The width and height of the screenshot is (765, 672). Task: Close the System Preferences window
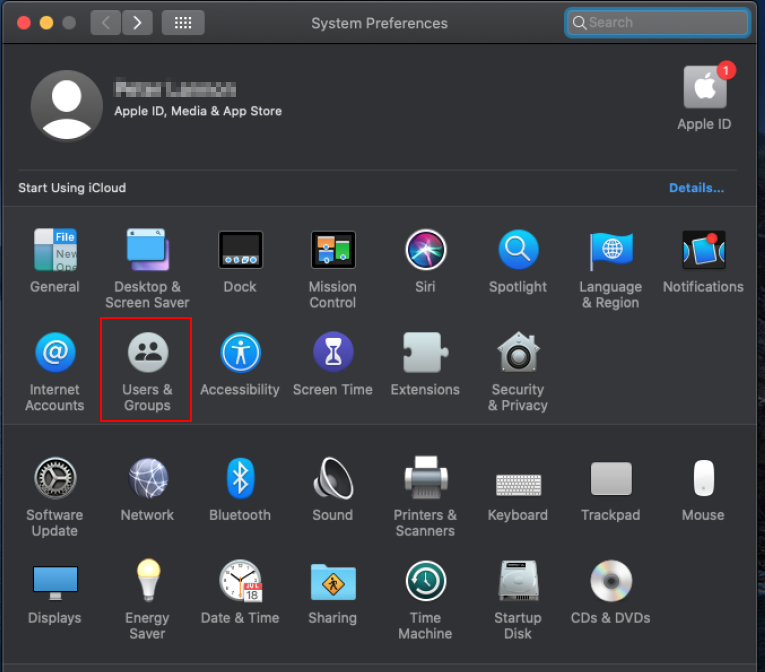click(x=24, y=22)
